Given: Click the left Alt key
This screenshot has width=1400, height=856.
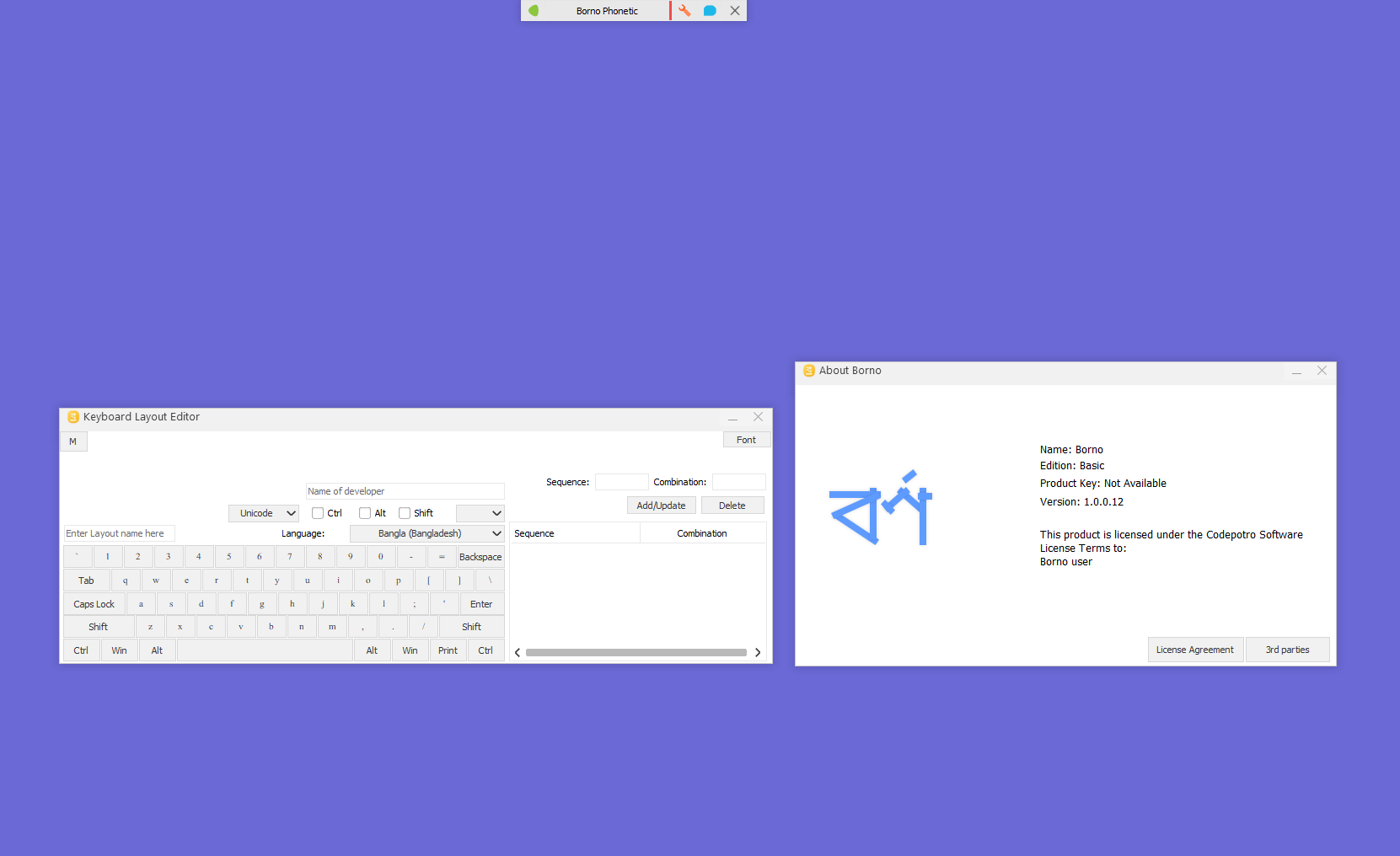Looking at the screenshot, I should (158, 650).
